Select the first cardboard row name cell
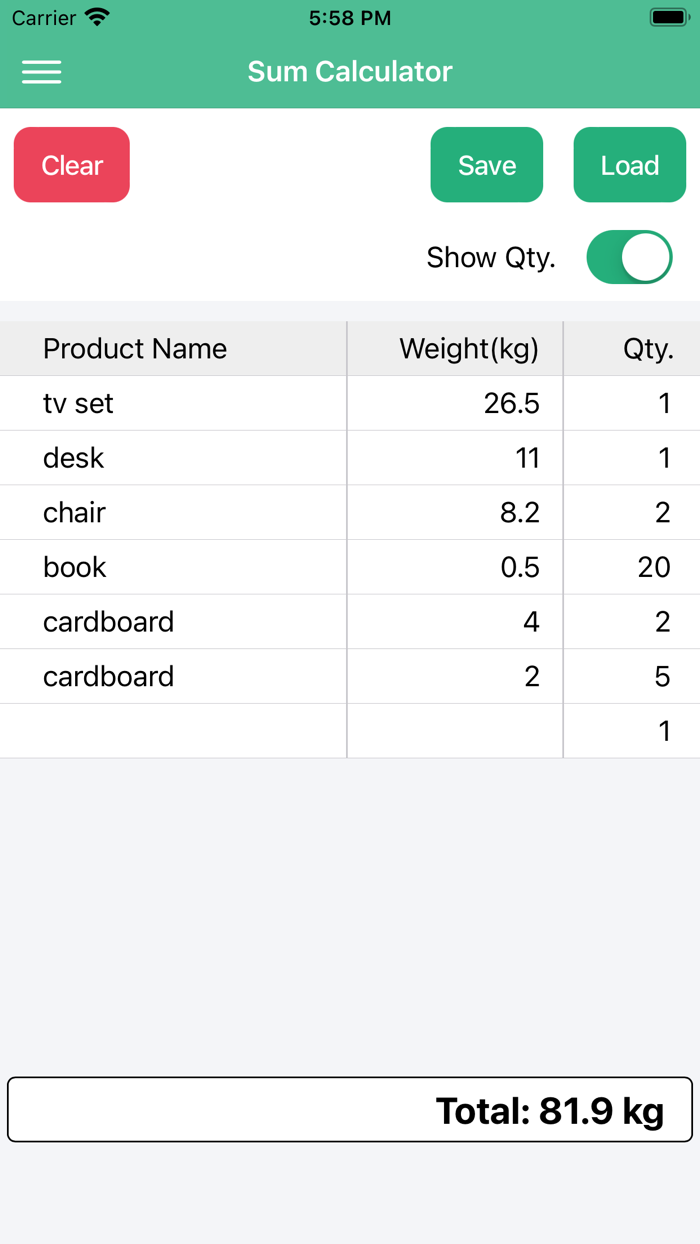The width and height of the screenshot is (700, 1244). [170, 621]
